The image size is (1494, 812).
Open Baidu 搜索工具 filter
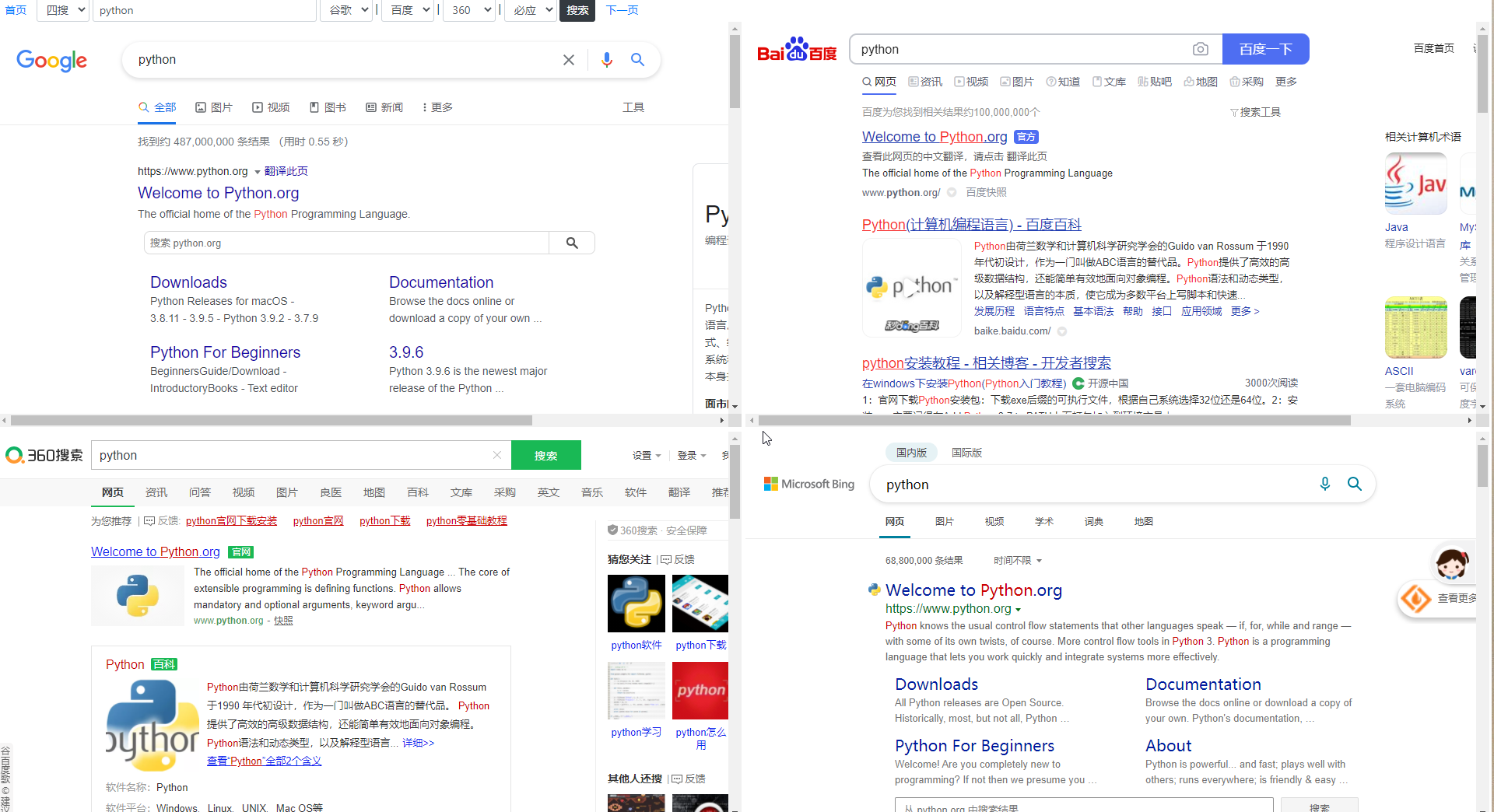coord(1255,112)
